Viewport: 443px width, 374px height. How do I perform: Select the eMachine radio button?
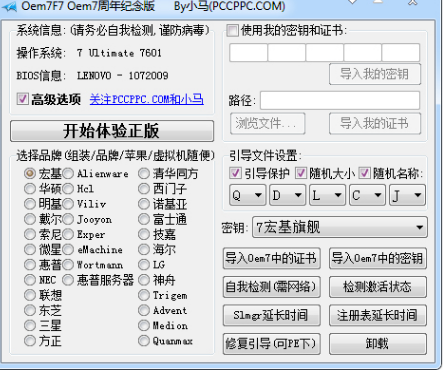click(68, 249)
